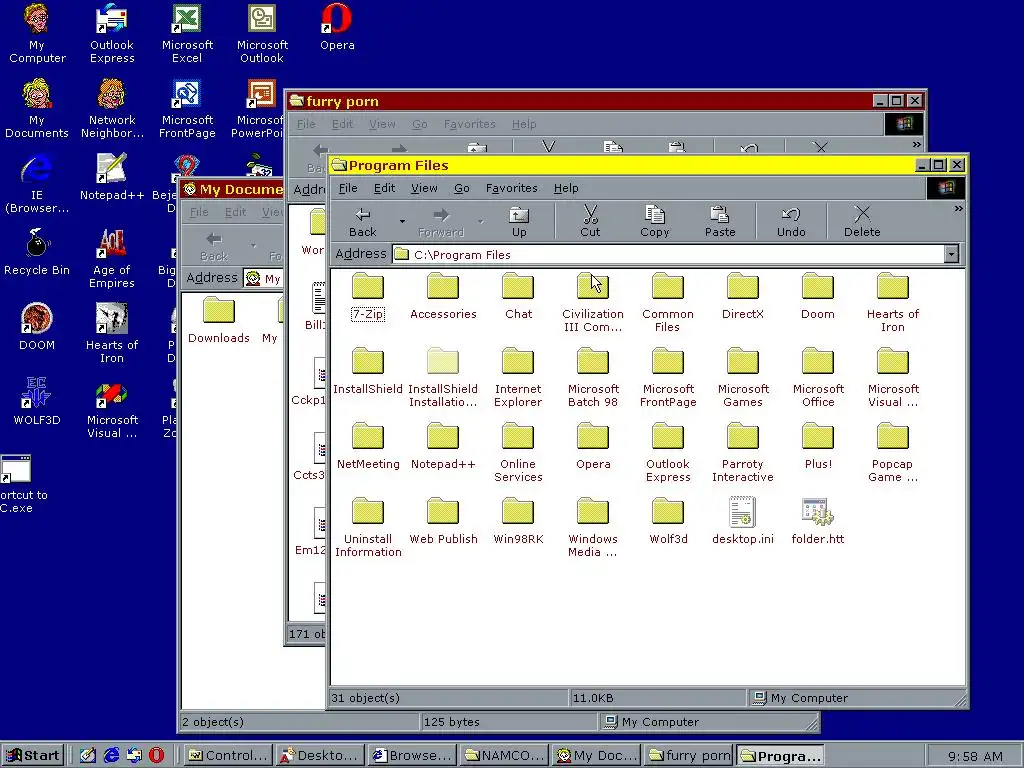Select Recycle Bin desktop icon
Image resolution: width=1024 pixels, height=768 pixels.
[37, 252]
